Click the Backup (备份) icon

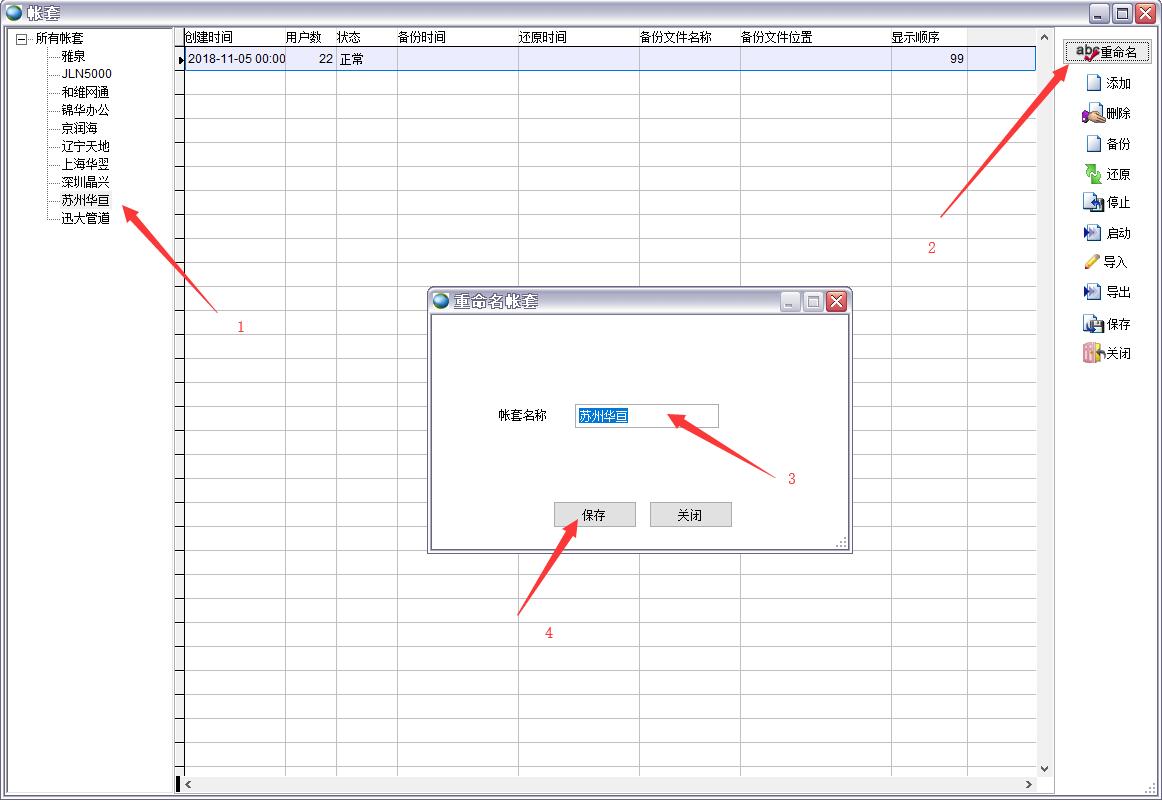coord(1094,144)
